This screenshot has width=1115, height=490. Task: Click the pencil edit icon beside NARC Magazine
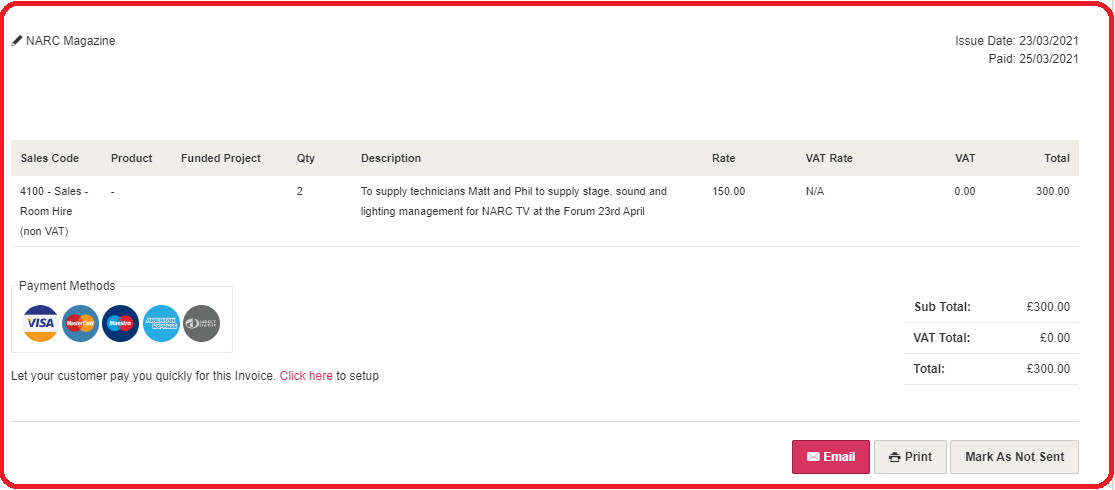(x=17, y=41)
